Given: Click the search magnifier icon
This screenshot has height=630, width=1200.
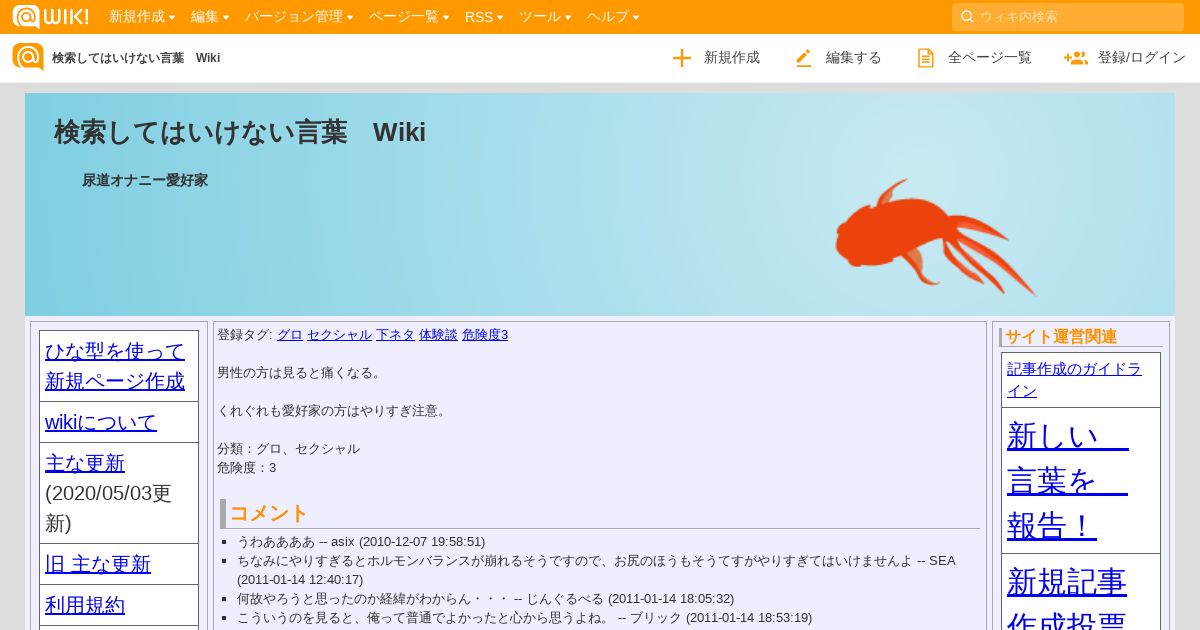Looking at the screenshot, I should (x=967, y=16).
